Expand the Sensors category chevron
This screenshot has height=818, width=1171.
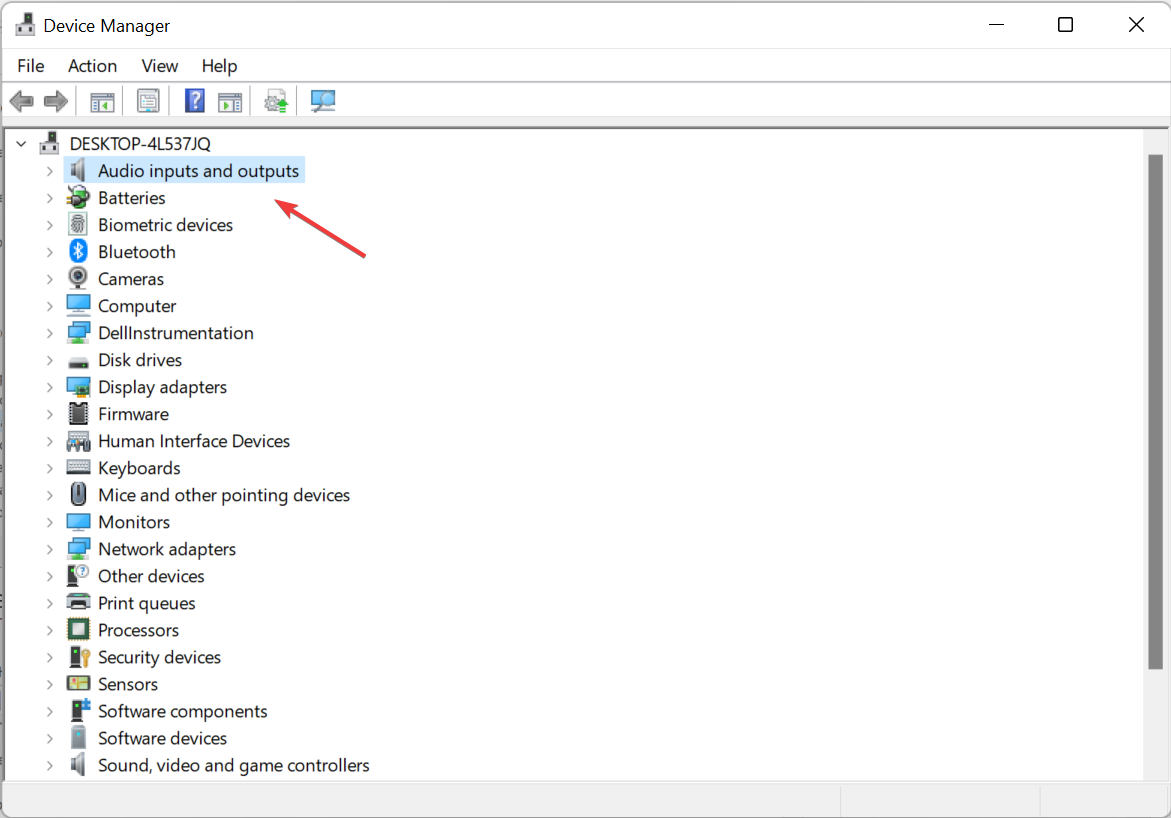point(49,684)
